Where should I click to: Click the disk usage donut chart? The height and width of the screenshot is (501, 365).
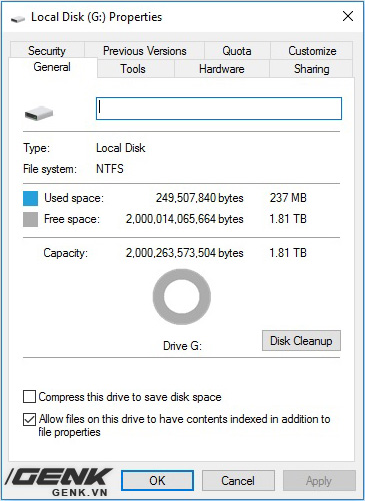(x=182, y=297)
